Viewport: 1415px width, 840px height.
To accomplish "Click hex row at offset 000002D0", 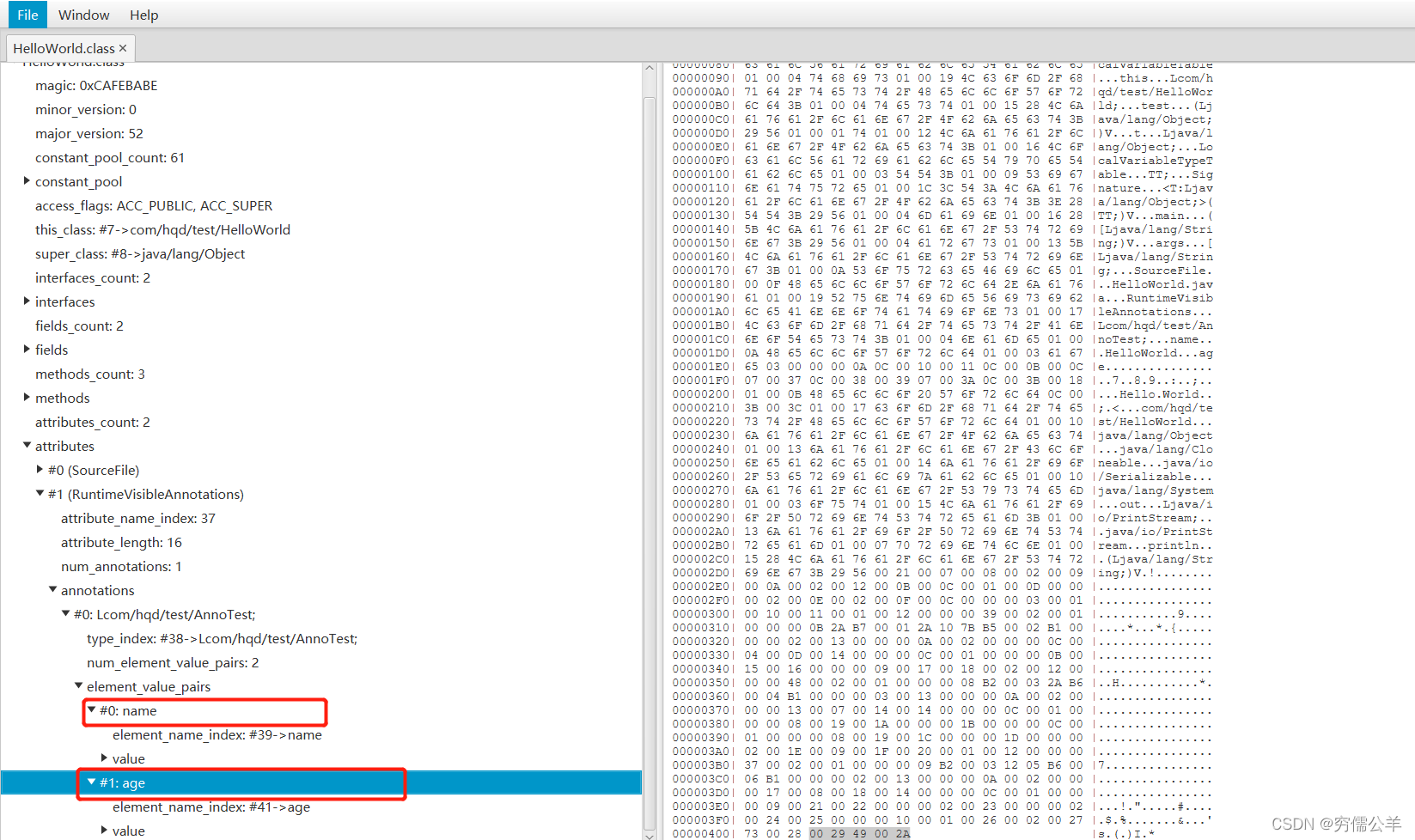I will coord(942,573).
